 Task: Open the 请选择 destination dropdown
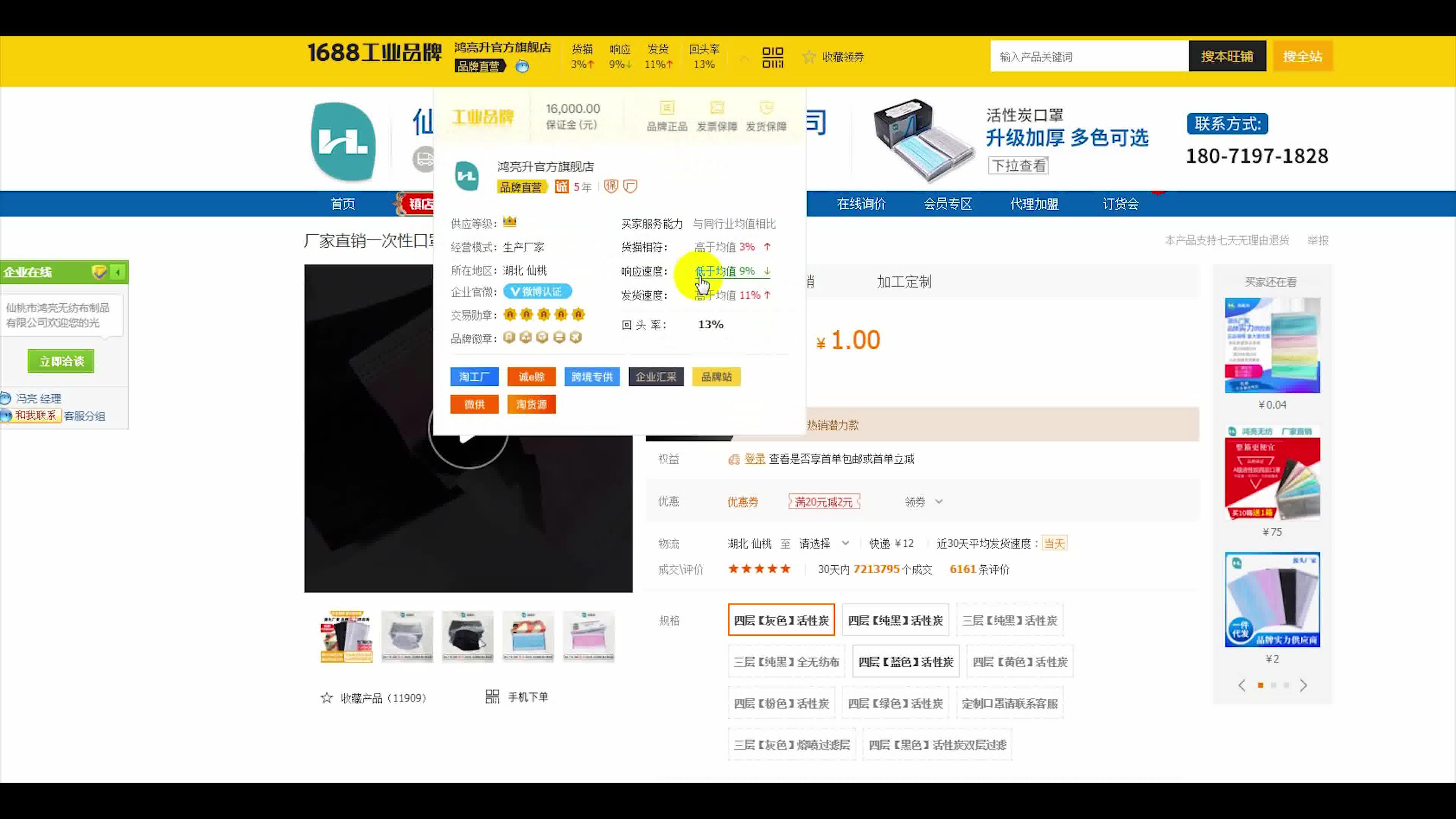(x=824, y=544)
